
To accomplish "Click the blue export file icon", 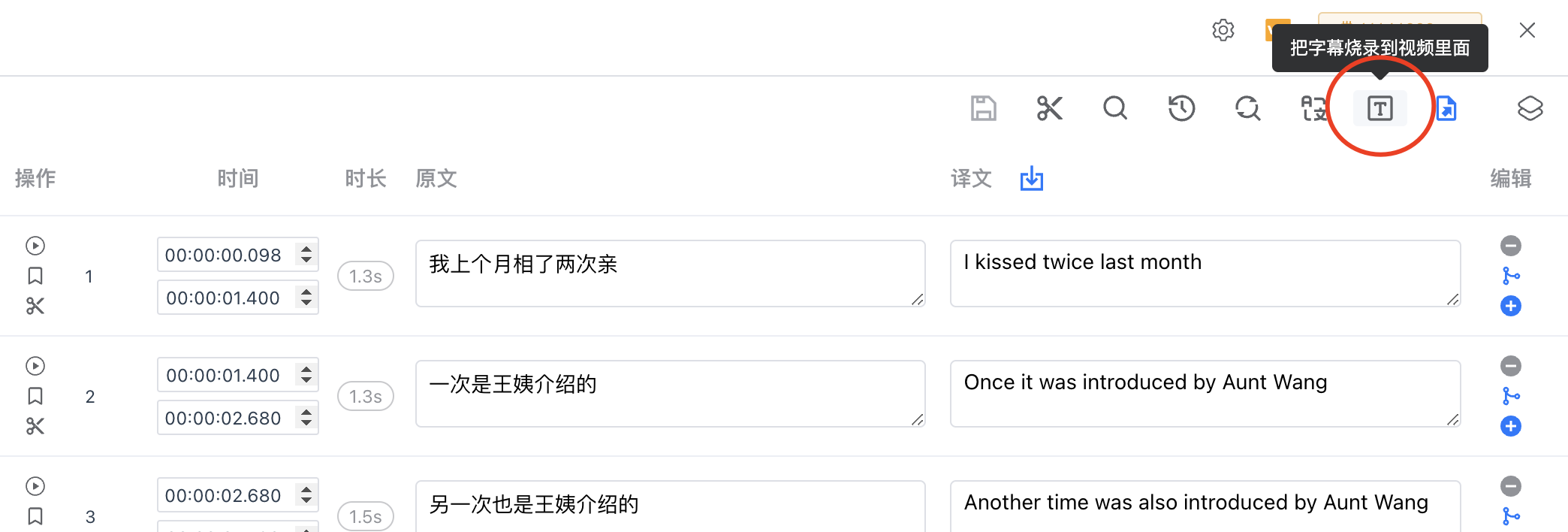I will (1446, 108).
